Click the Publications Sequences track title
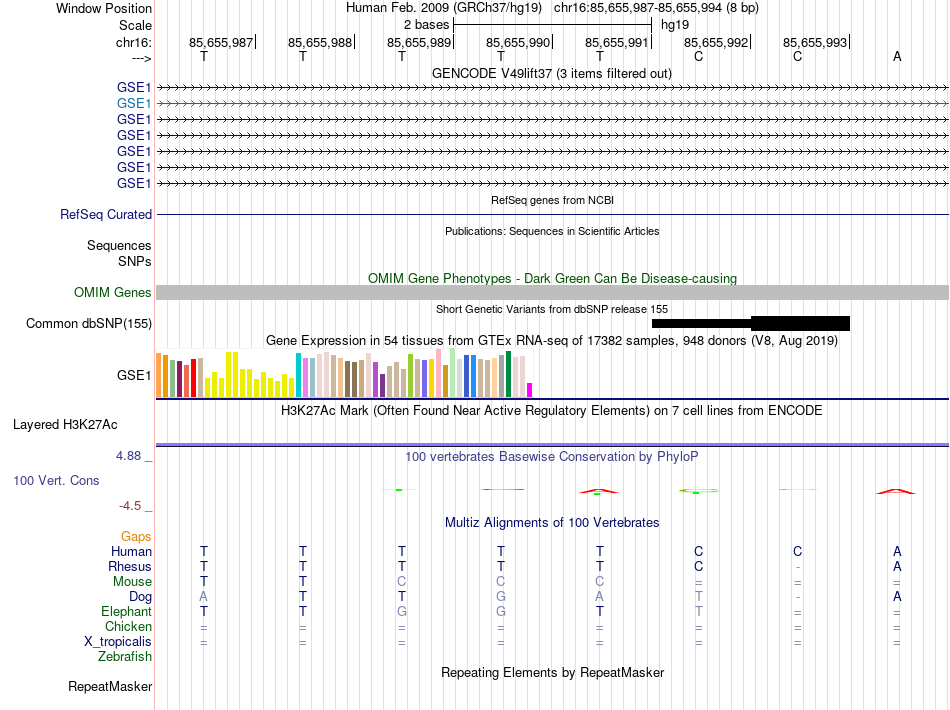 tap(552, 231)
